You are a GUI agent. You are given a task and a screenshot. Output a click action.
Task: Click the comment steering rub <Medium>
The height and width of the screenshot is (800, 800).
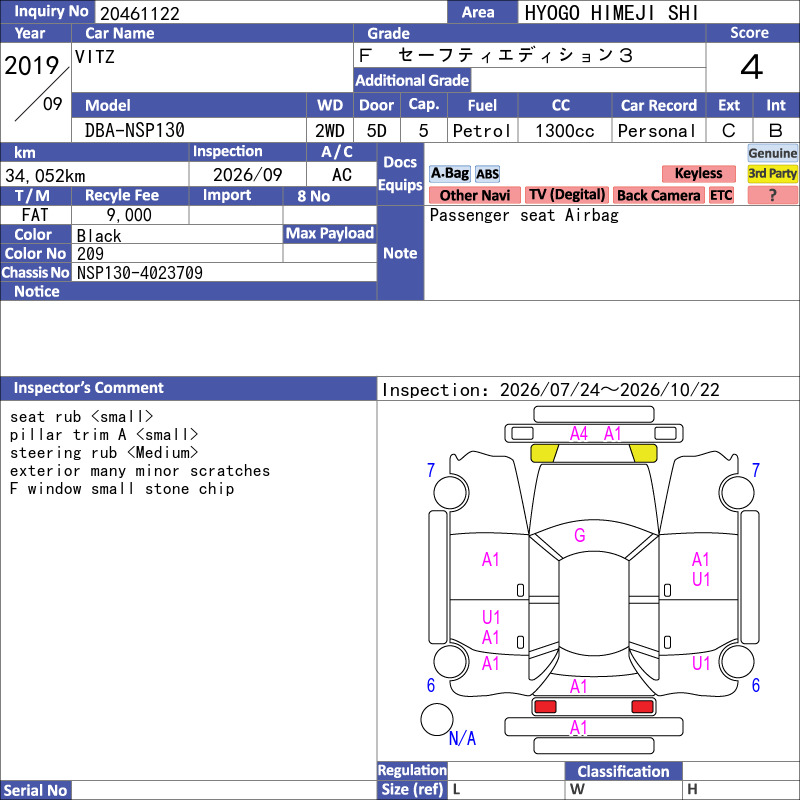(104, 453)
